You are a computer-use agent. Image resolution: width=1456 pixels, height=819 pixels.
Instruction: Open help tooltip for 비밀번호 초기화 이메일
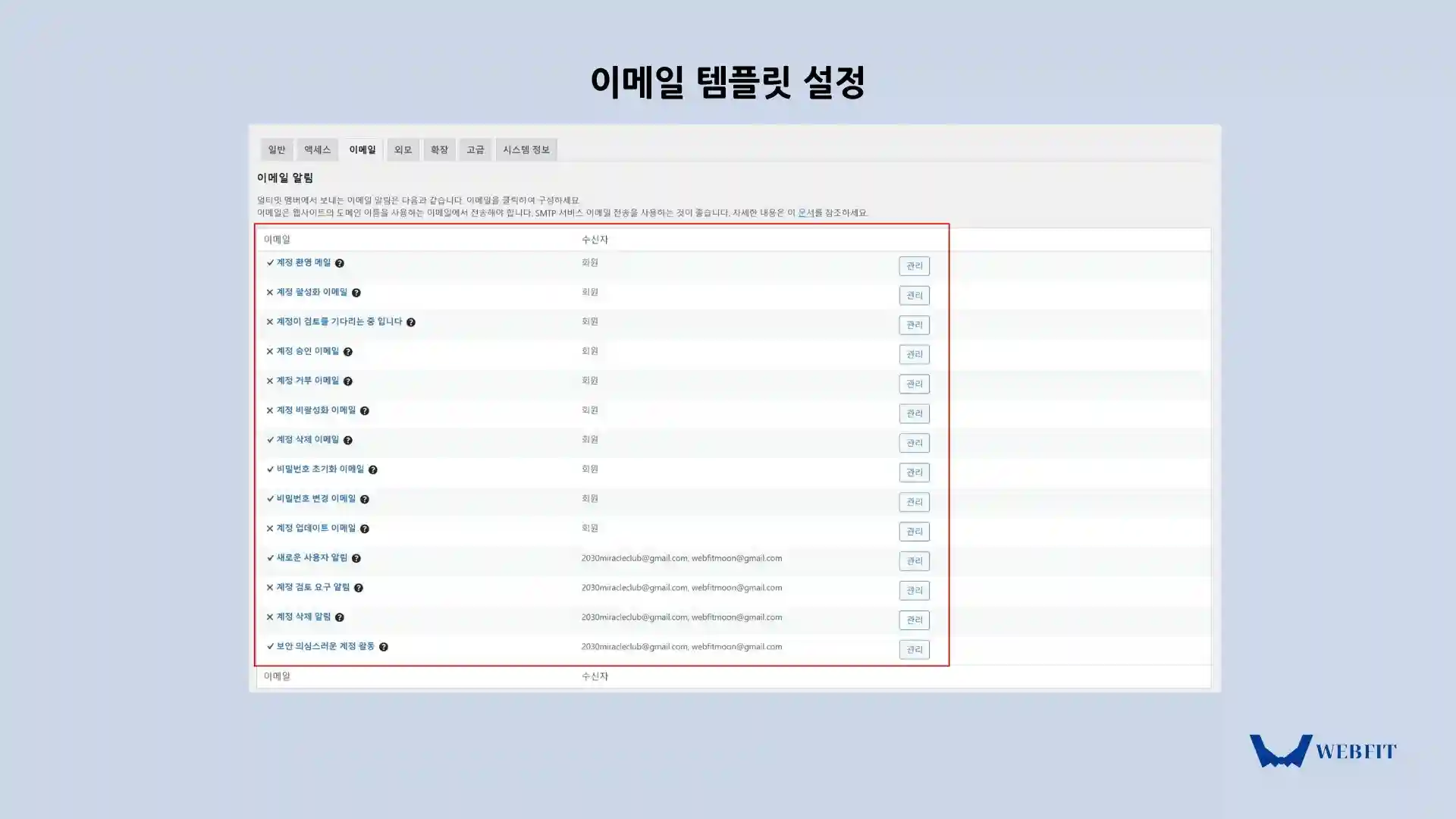click(373, 470)
